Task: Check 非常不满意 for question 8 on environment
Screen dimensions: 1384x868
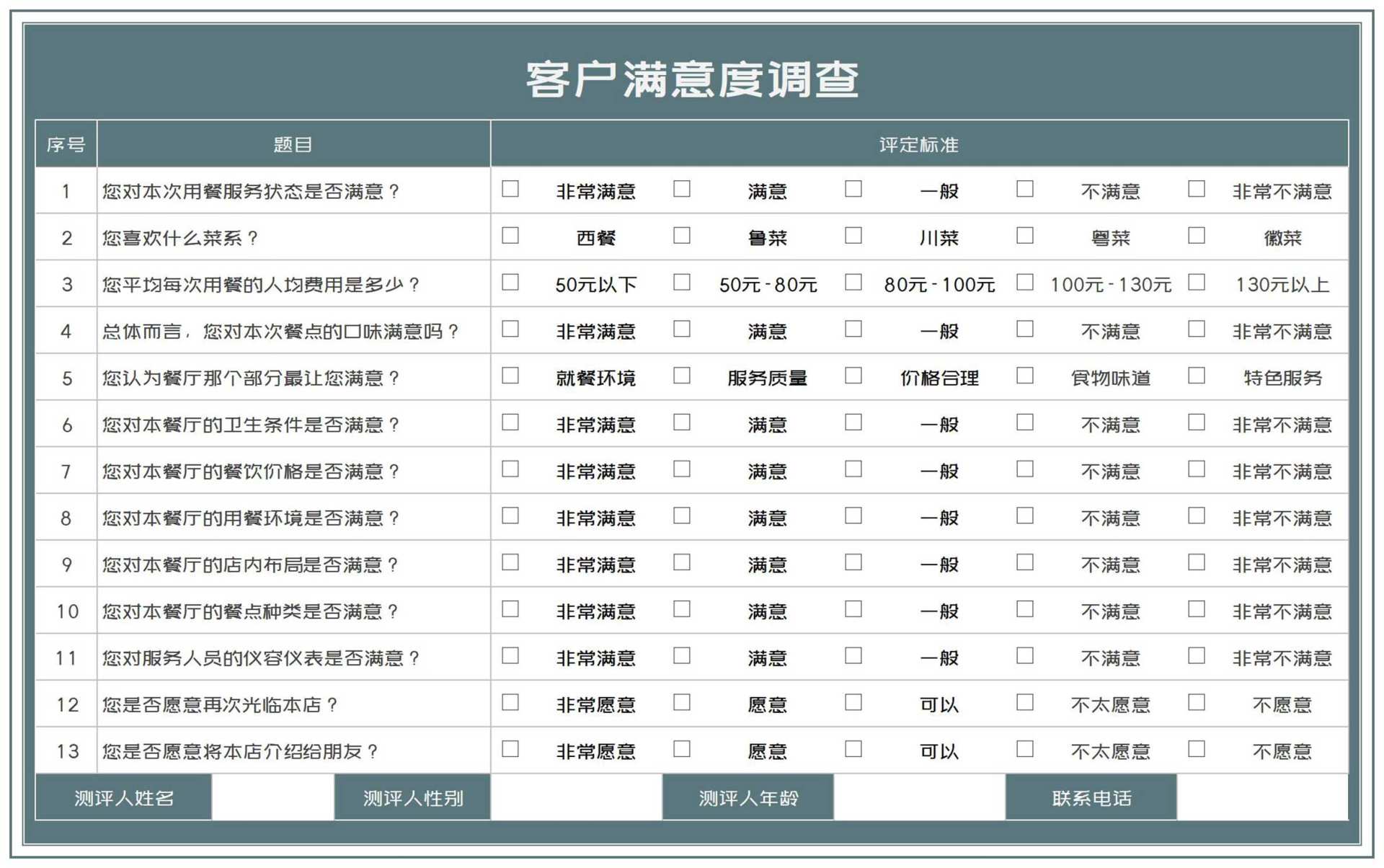Action: pos(1197,516)
